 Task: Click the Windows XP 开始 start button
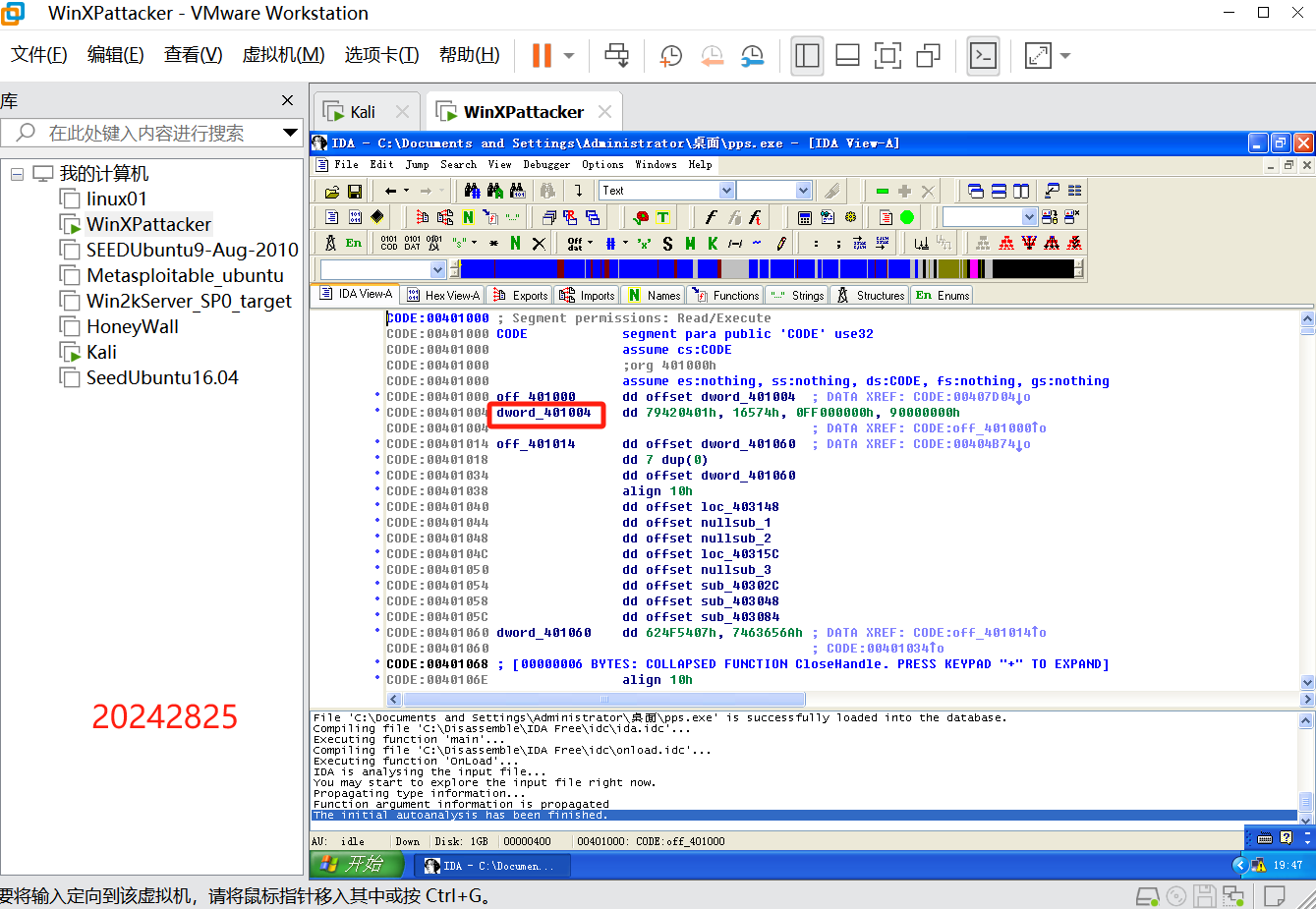(358, 864)
